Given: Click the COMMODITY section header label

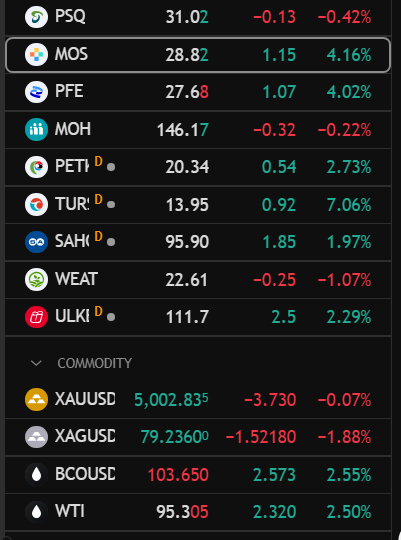Looking at the screenshot, I should click(x=94, y=363).
